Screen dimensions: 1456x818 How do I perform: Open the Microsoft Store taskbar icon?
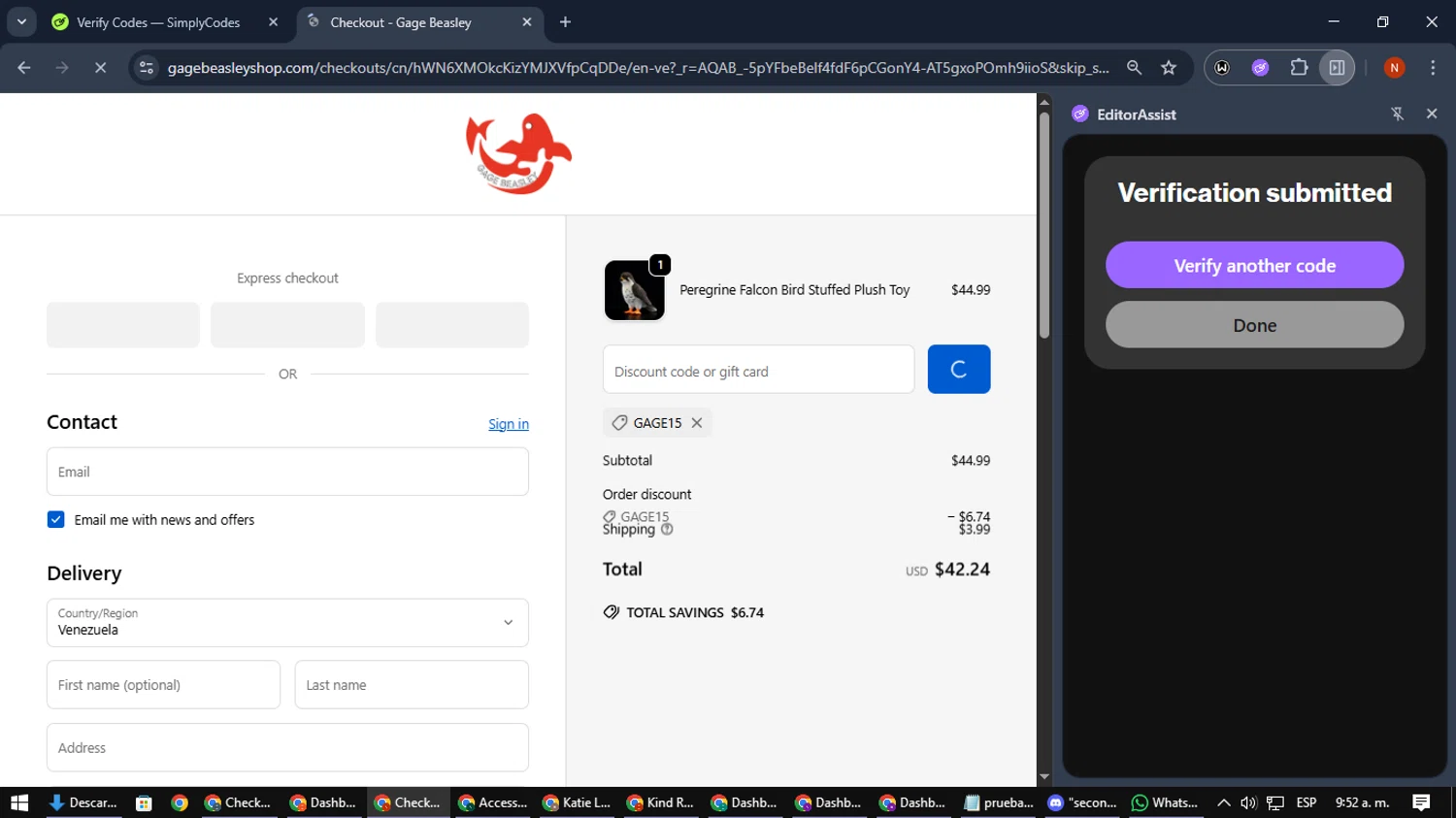point(144,802)
